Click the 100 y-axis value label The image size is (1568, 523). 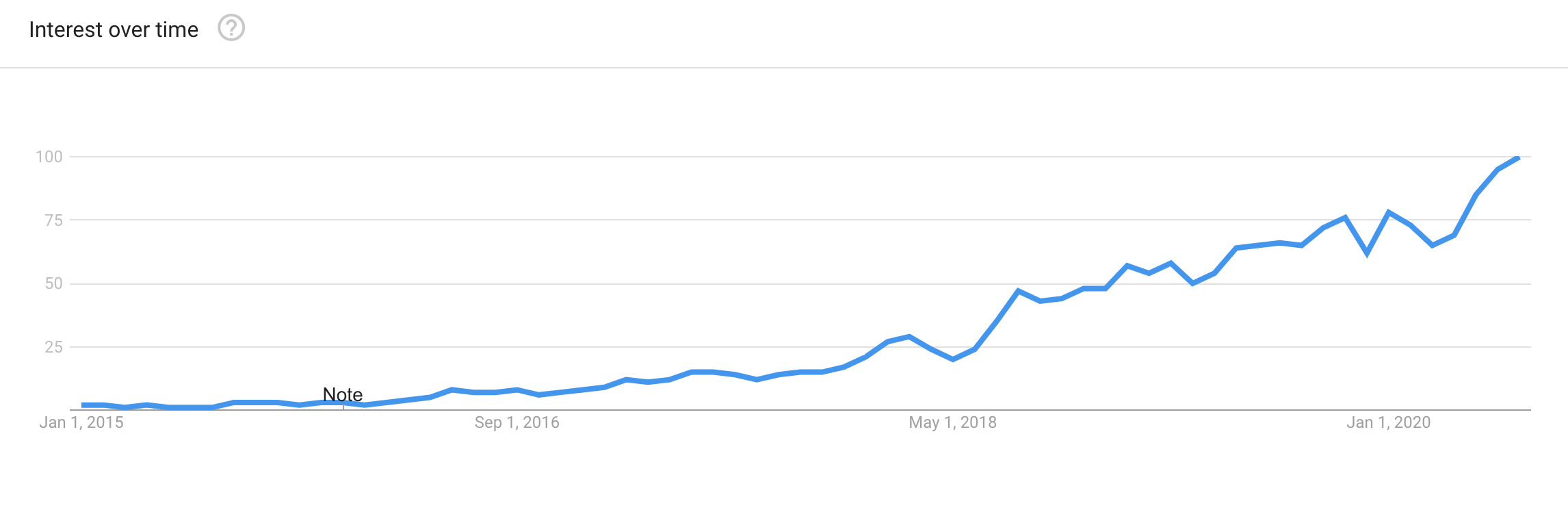point(49,157)
